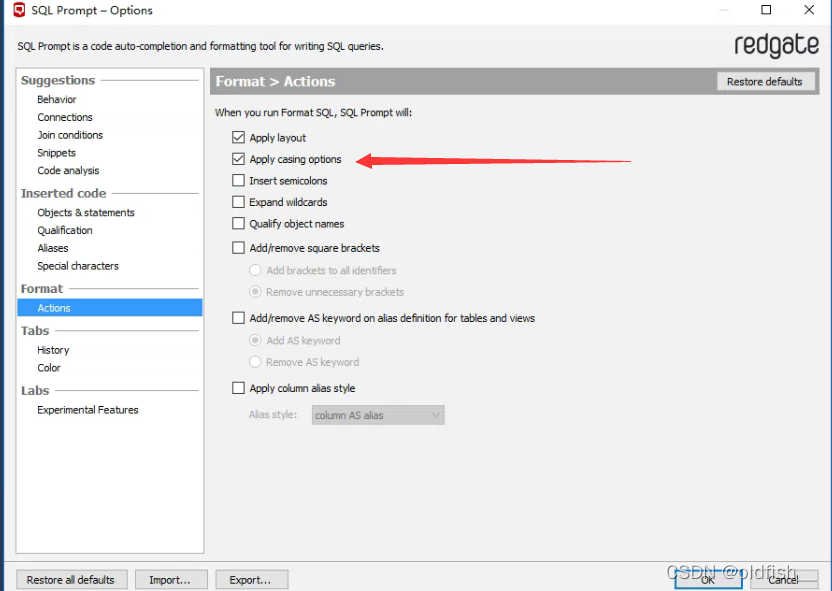The height and width of the screenshot is (591, 832).
Task: Select Objects & statements page
Action: pyautogui.click(x=86, y=212)
